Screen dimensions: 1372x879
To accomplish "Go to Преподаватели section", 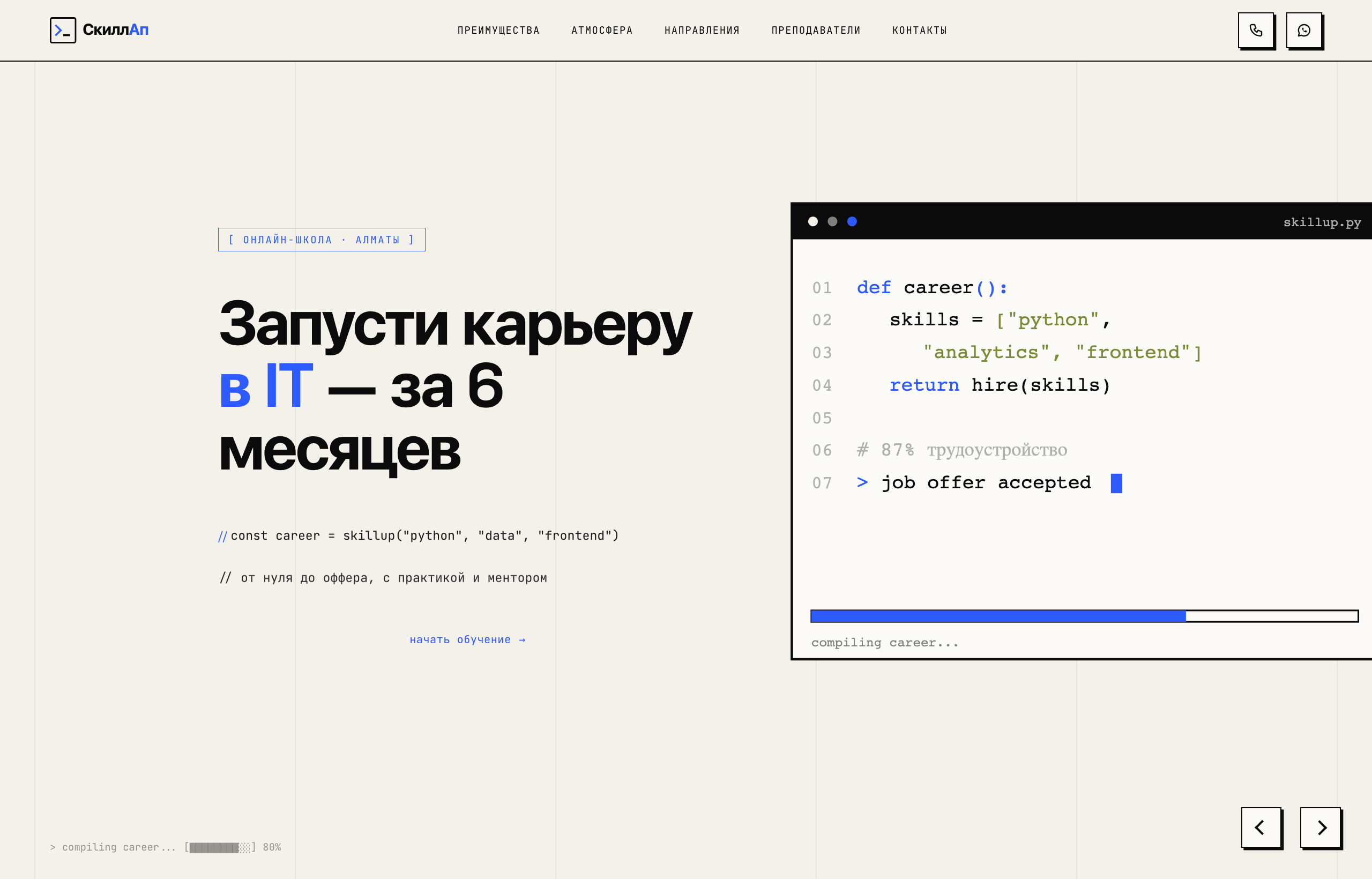I will [x=816, y=30].
